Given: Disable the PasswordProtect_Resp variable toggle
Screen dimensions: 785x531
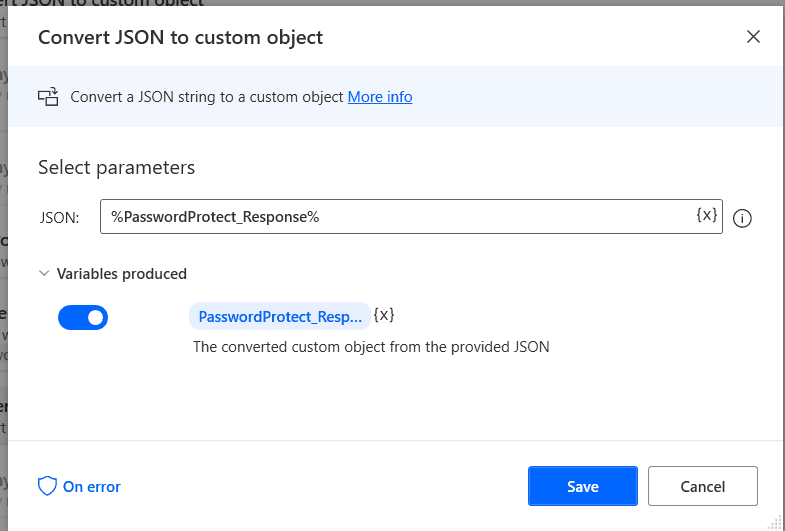Looking at the screenshot, I should (x=83, y=318).
